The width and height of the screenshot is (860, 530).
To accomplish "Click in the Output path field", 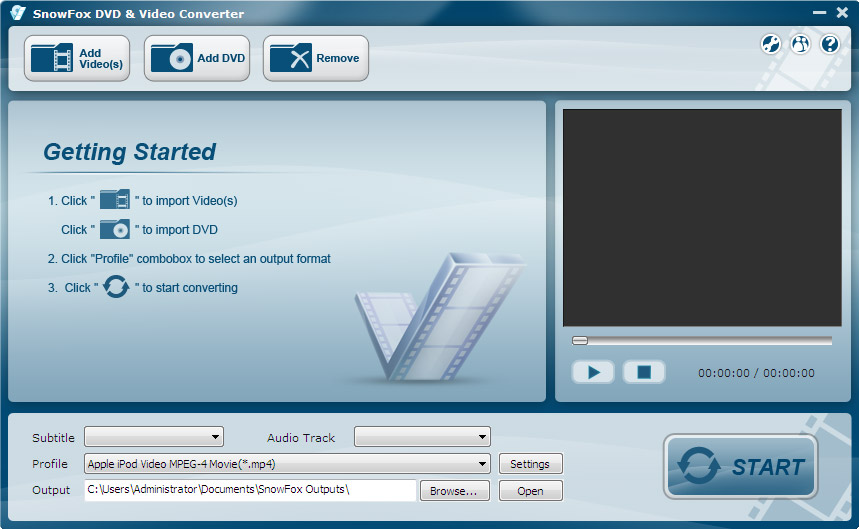I will (x=251, y=490).
